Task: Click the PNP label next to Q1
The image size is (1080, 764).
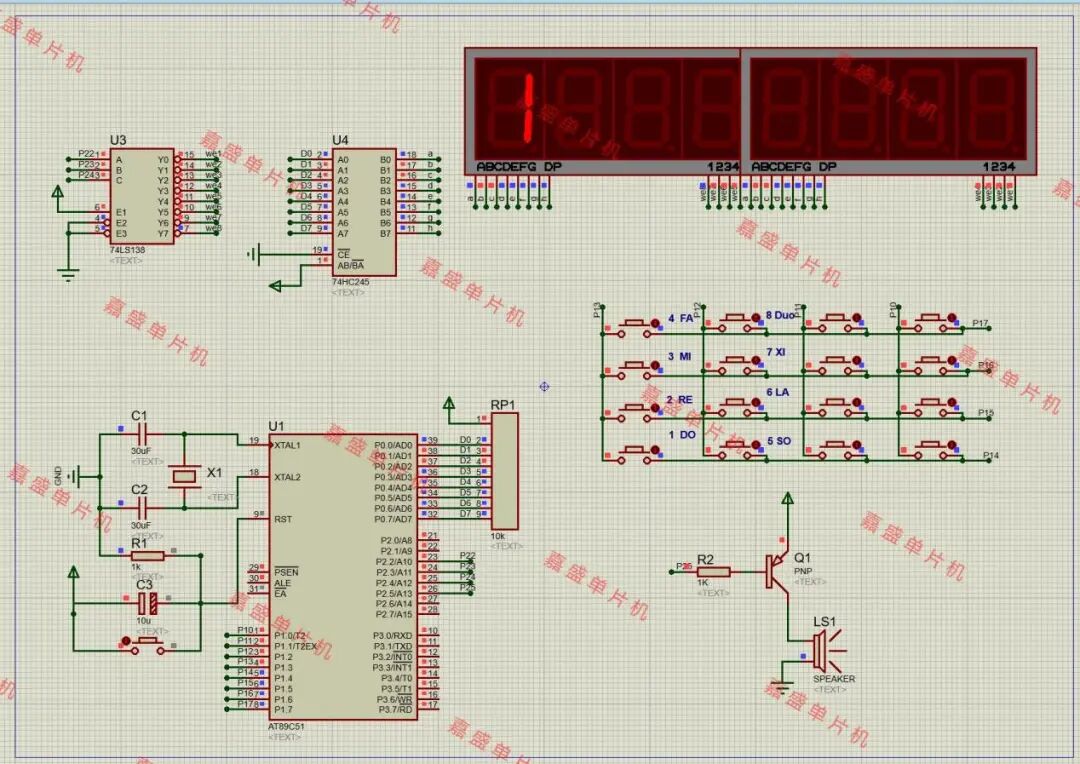Action: click(803, 570)
